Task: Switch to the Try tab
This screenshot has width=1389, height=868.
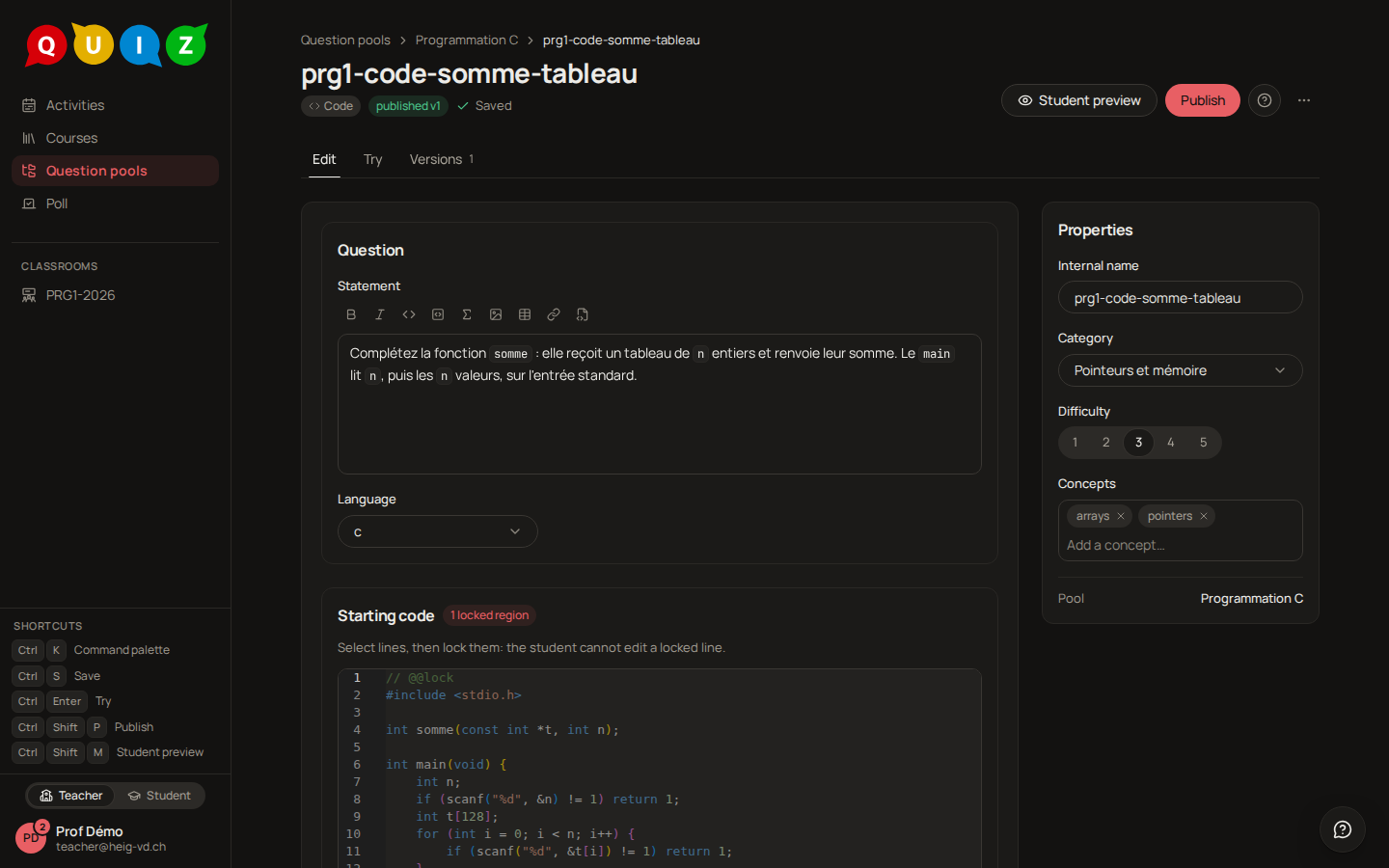Action: [373, 159]
